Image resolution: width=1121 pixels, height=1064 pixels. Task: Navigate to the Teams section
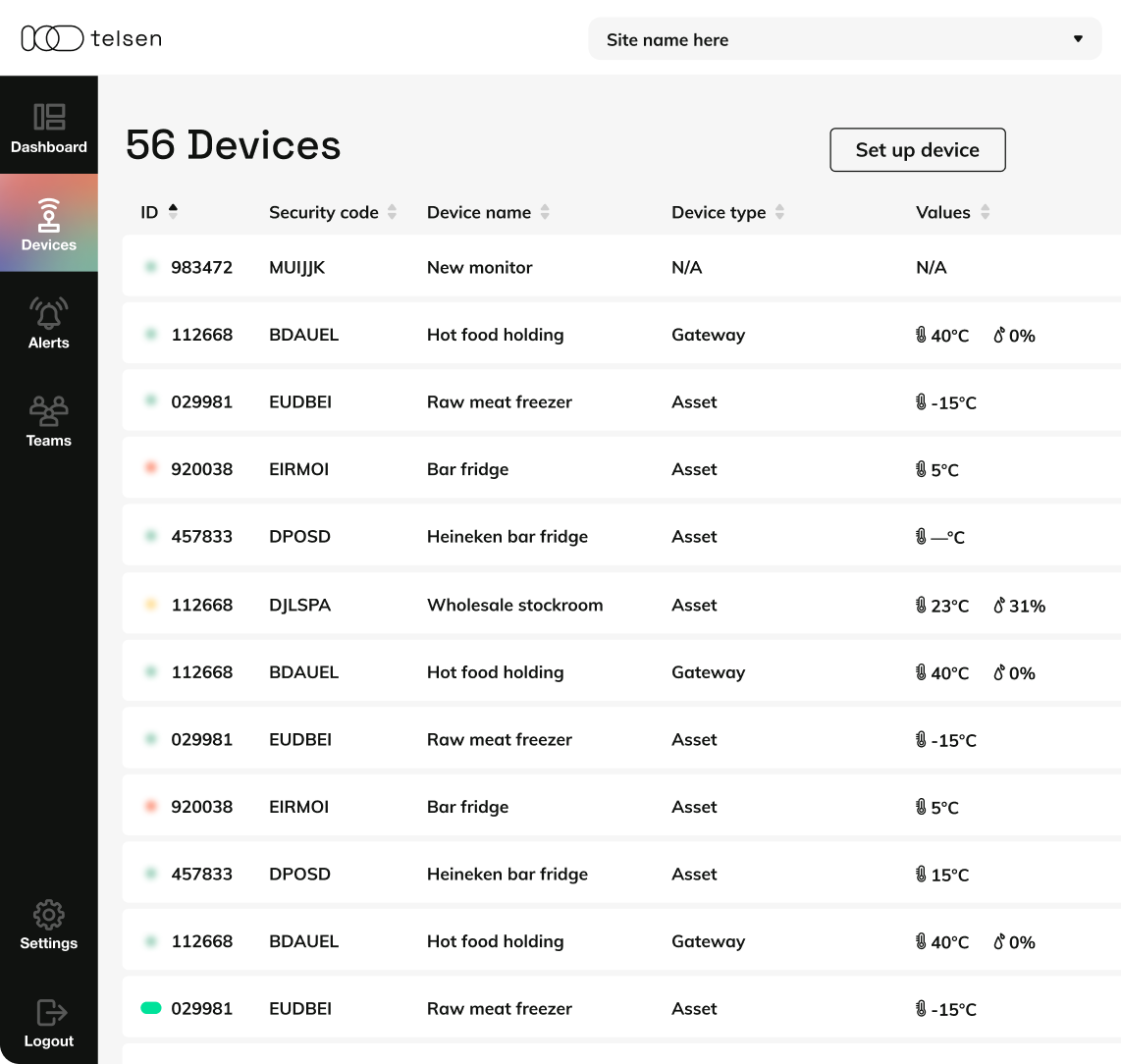(49, 422)
